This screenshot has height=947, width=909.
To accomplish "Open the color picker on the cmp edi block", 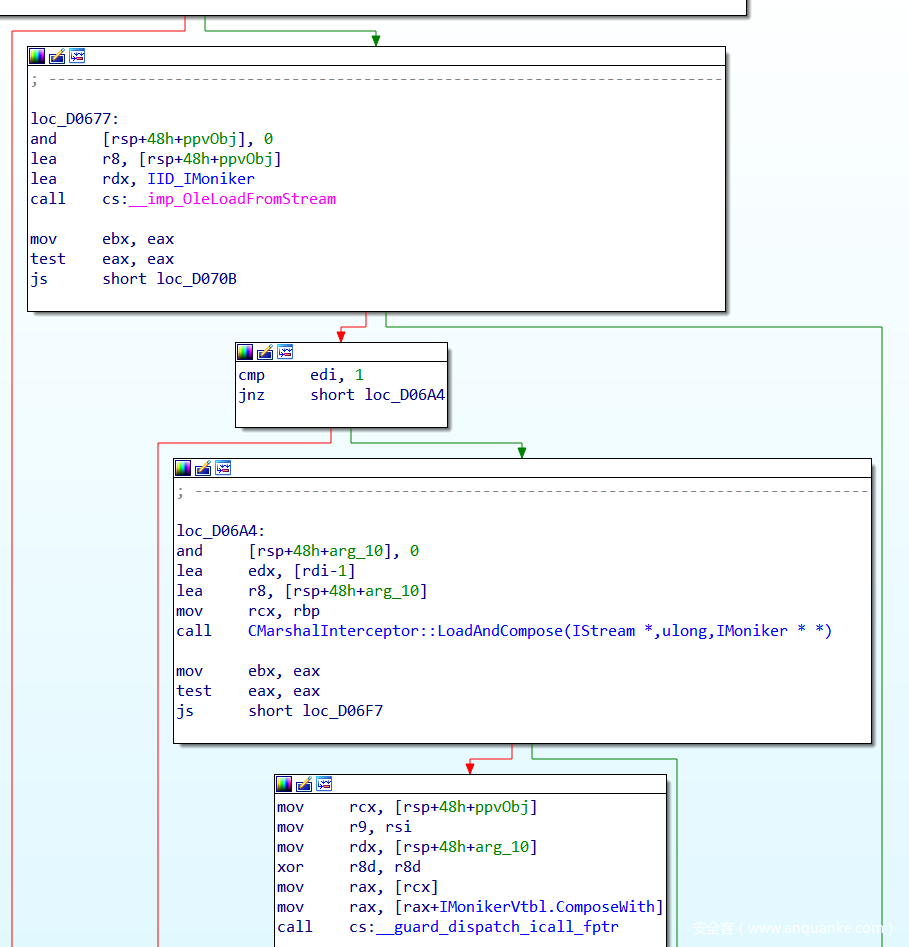I will point(245,352).
